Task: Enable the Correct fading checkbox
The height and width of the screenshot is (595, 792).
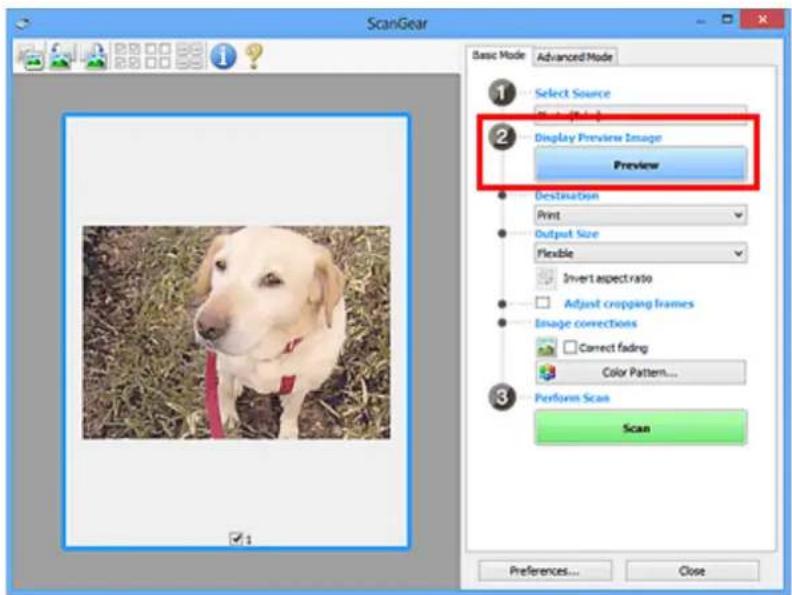Action: click(570, 347)
